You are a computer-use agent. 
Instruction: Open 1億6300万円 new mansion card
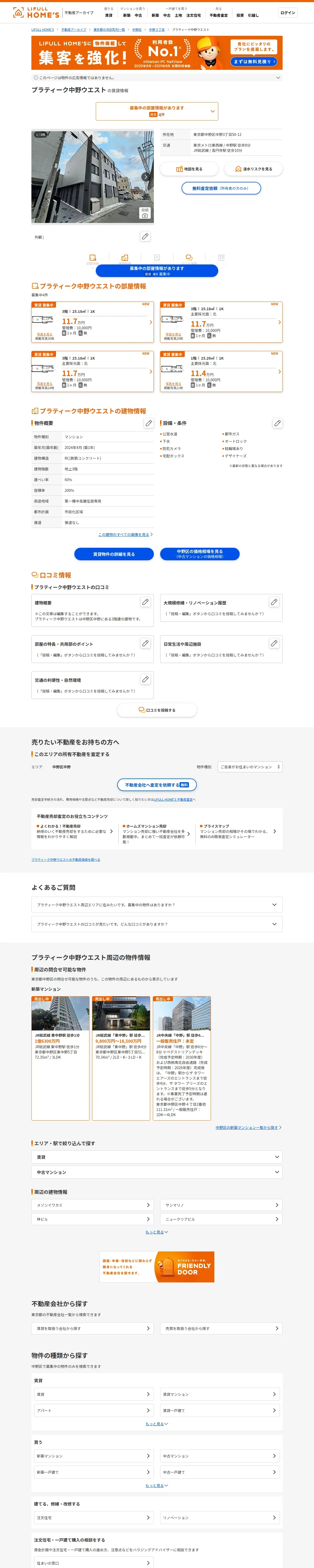click(x=60, y=1058)
